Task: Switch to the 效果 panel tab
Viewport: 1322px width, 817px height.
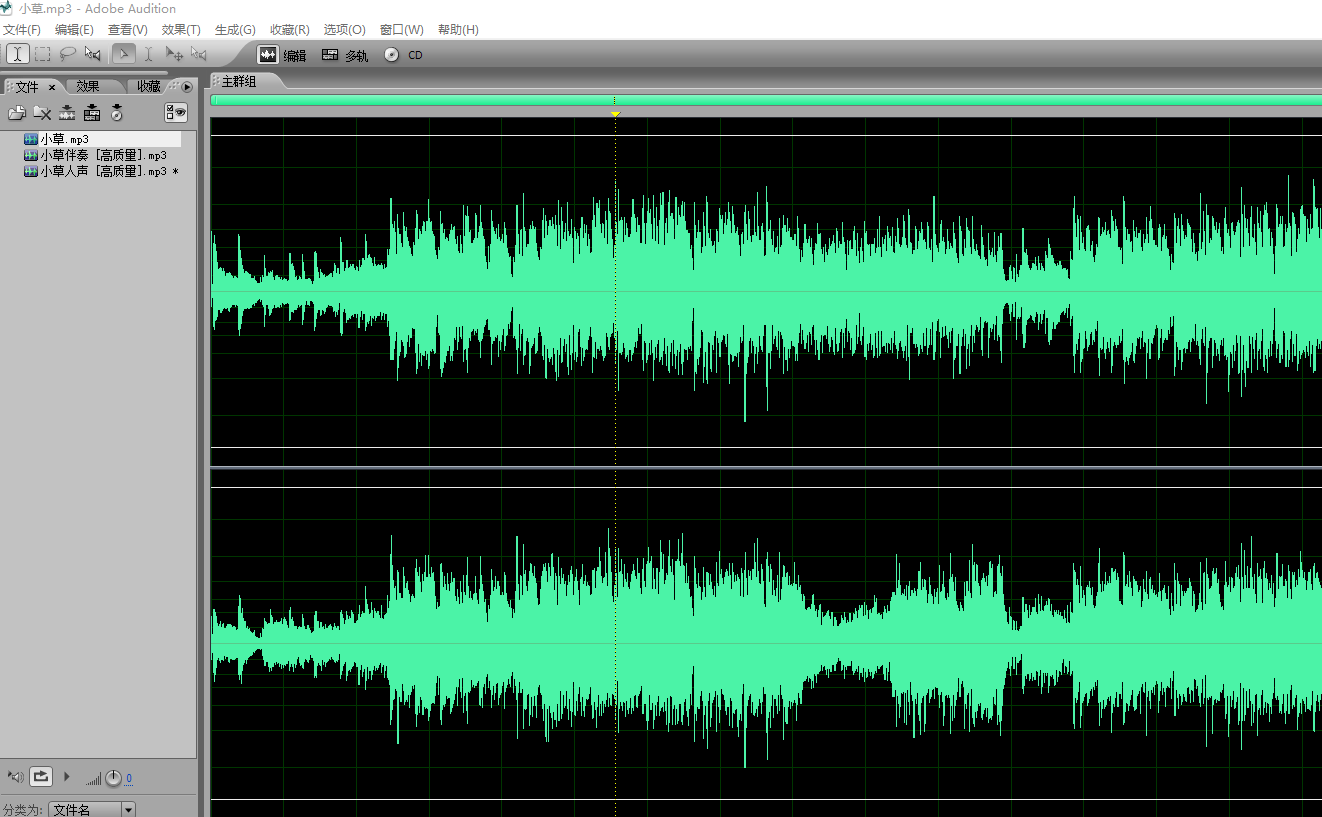Action: tap(88, 87)
